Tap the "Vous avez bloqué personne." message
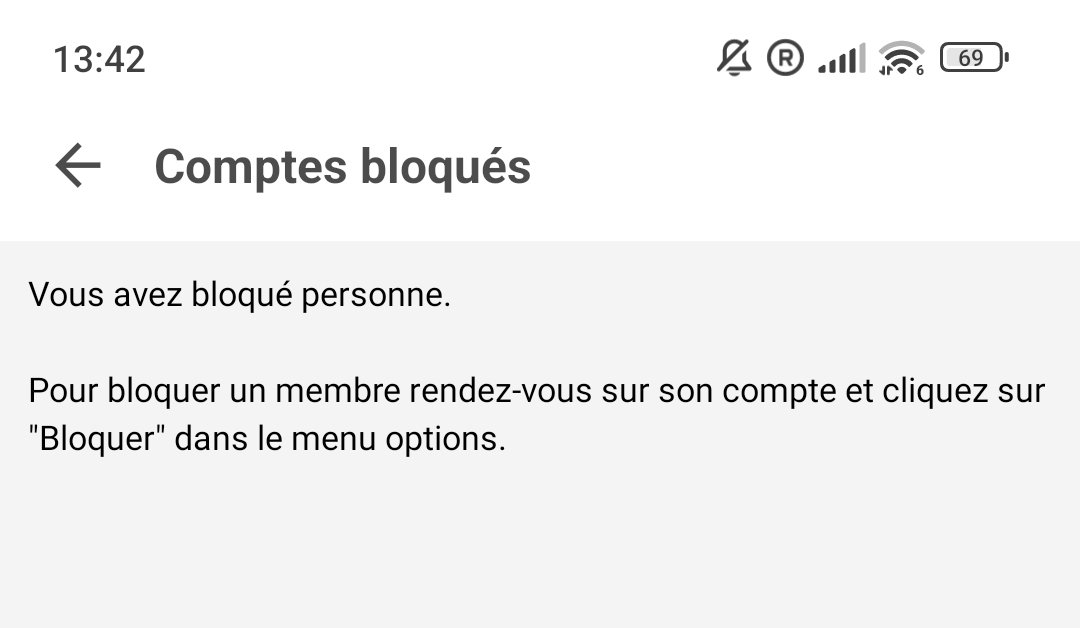Viewport: 1080px width, 628px height. [x=240, y=296]
